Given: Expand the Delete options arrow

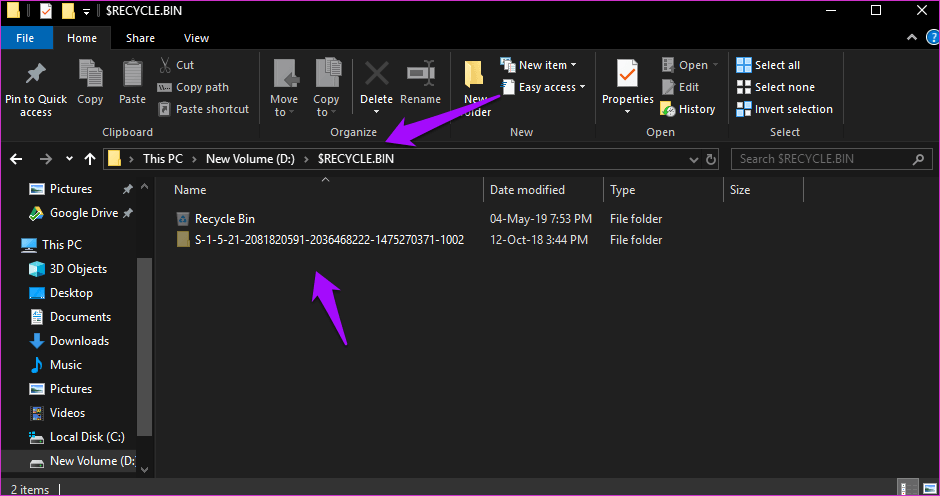Looking at the screenshot, I should point(376,112).
